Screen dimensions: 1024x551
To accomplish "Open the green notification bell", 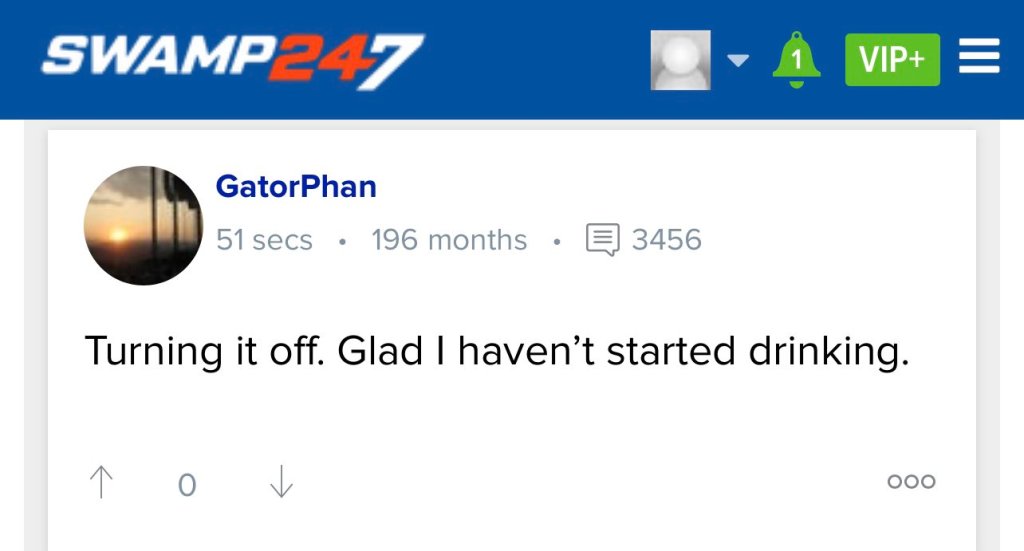I will [796, 60].
